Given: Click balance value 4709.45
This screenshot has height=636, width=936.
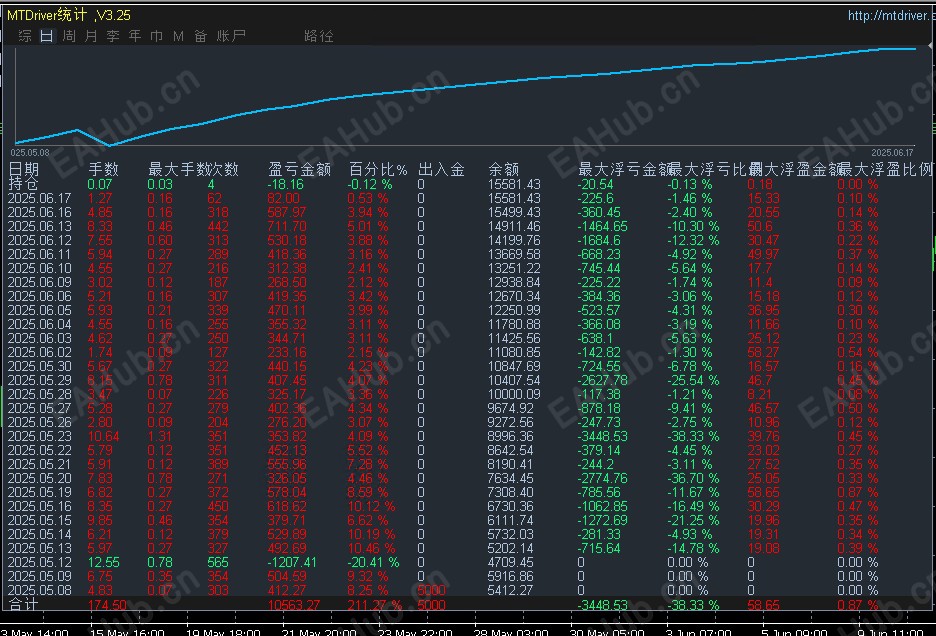Looking at the screenshot, I should (510, 563).
